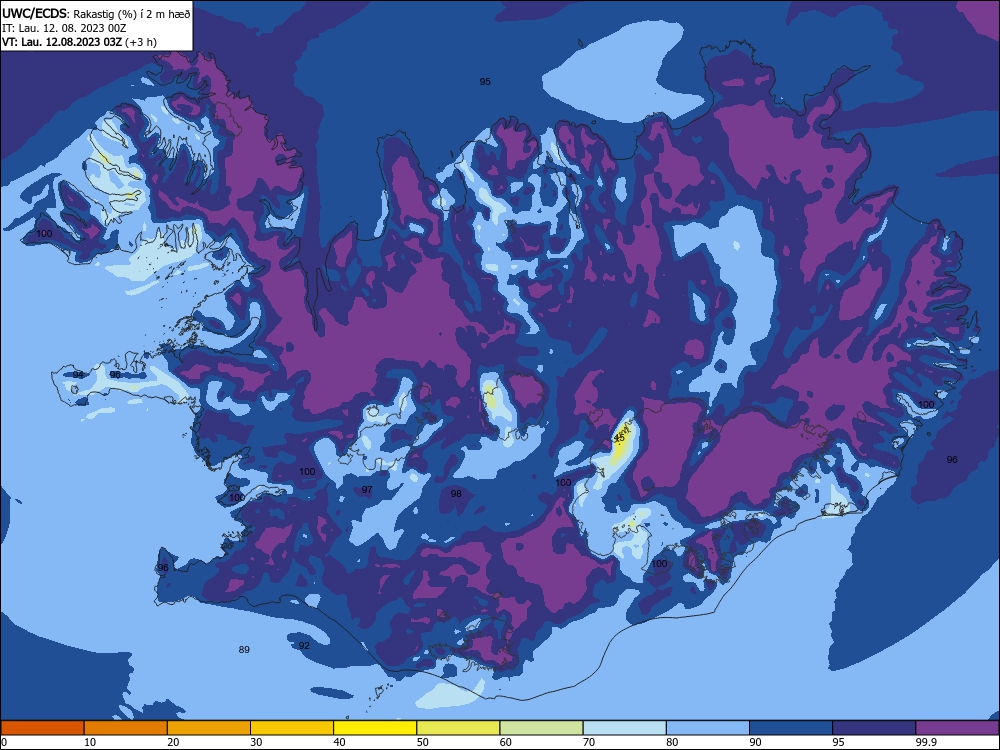This screenshot has width=1000, height=750.
Task: Pick the light orange 20–30 legend swatch
Action: pyautogui.click(x=209, y=728)
